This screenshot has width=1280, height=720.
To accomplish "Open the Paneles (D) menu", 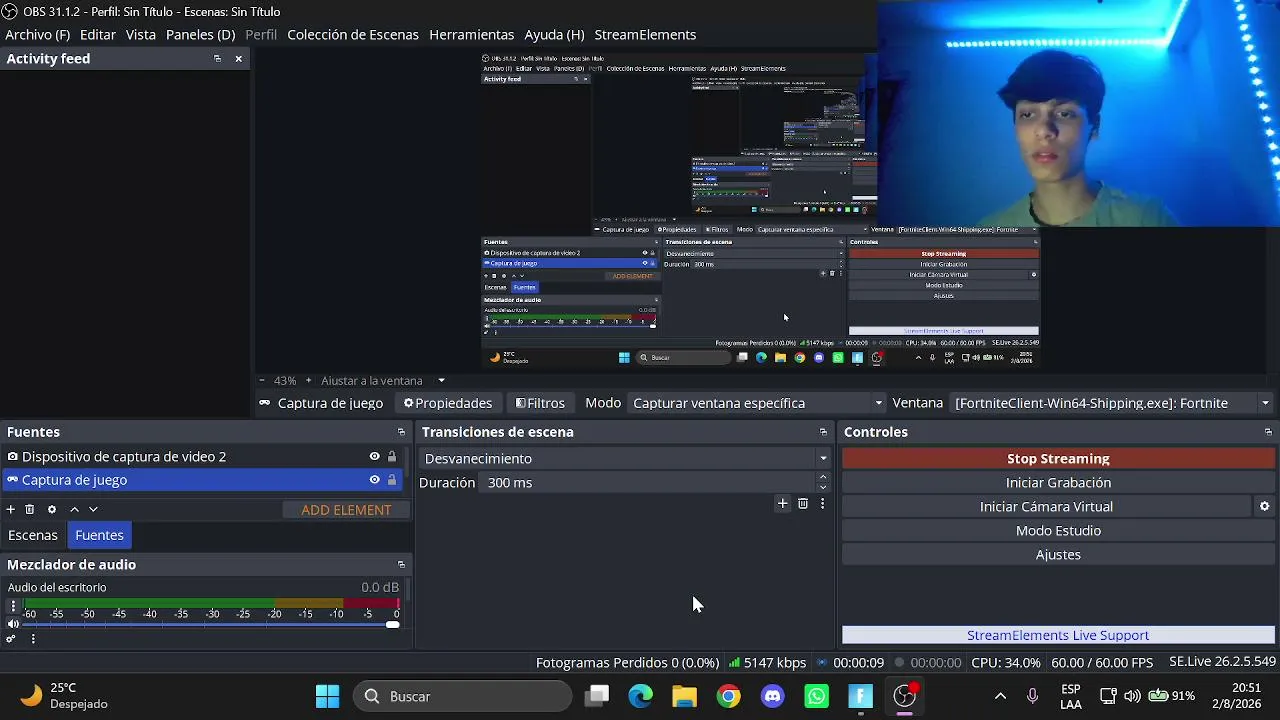I will tap(201, 35).
